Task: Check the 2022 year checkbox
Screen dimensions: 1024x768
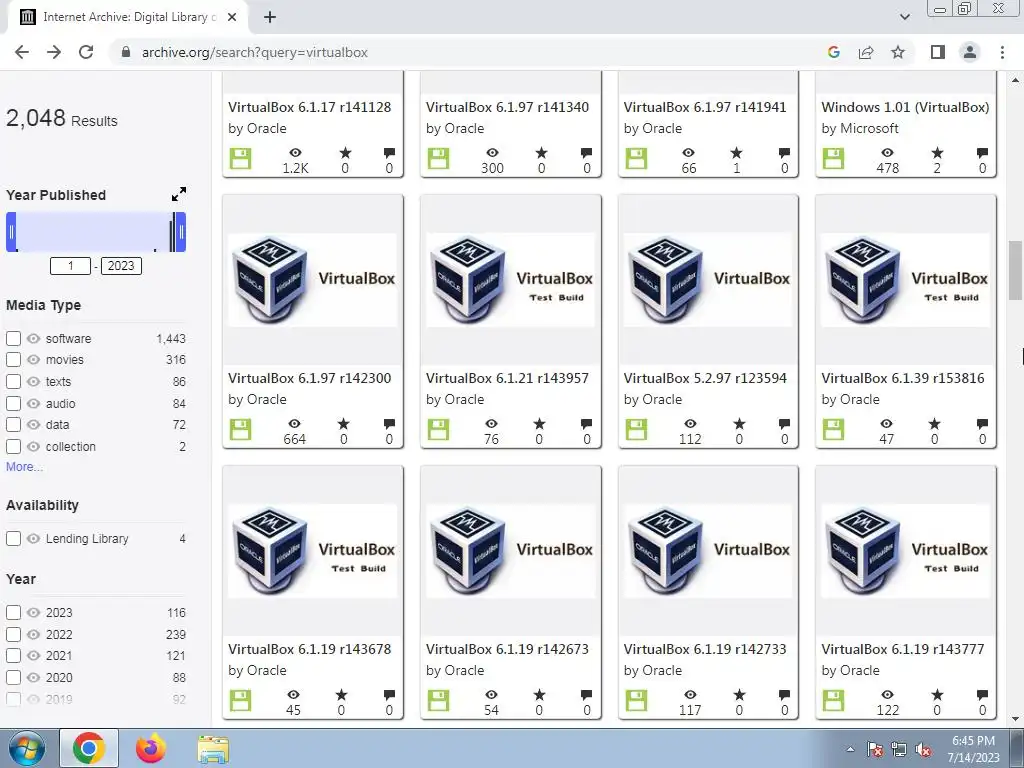Action: (13, 634)
